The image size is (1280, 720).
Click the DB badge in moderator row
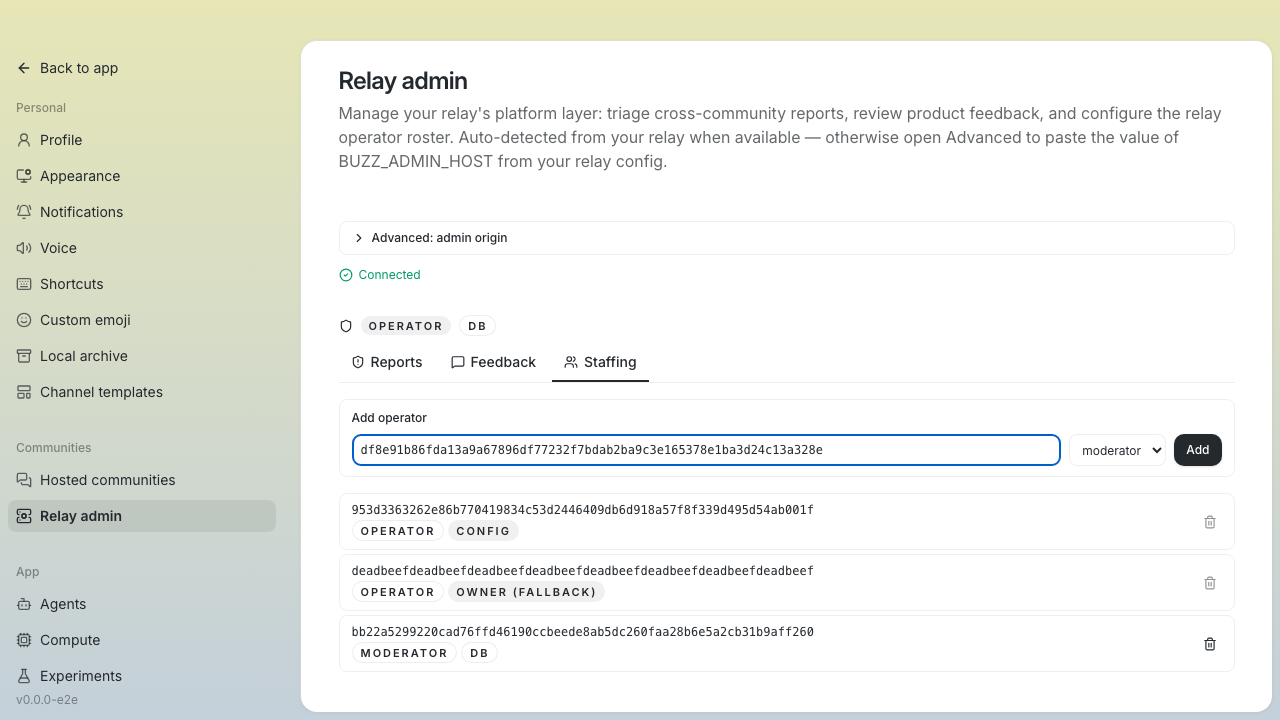pyautogui.click(x=479, y=653)
